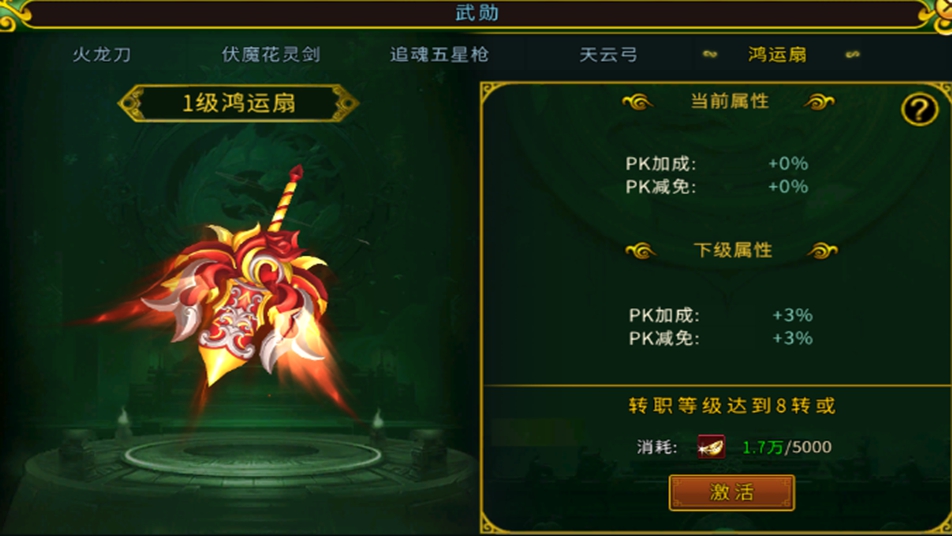Image resolution: width=952 pixels, height=536 pixels.
Task: Click the 激活 activate button
Action: 732,492
